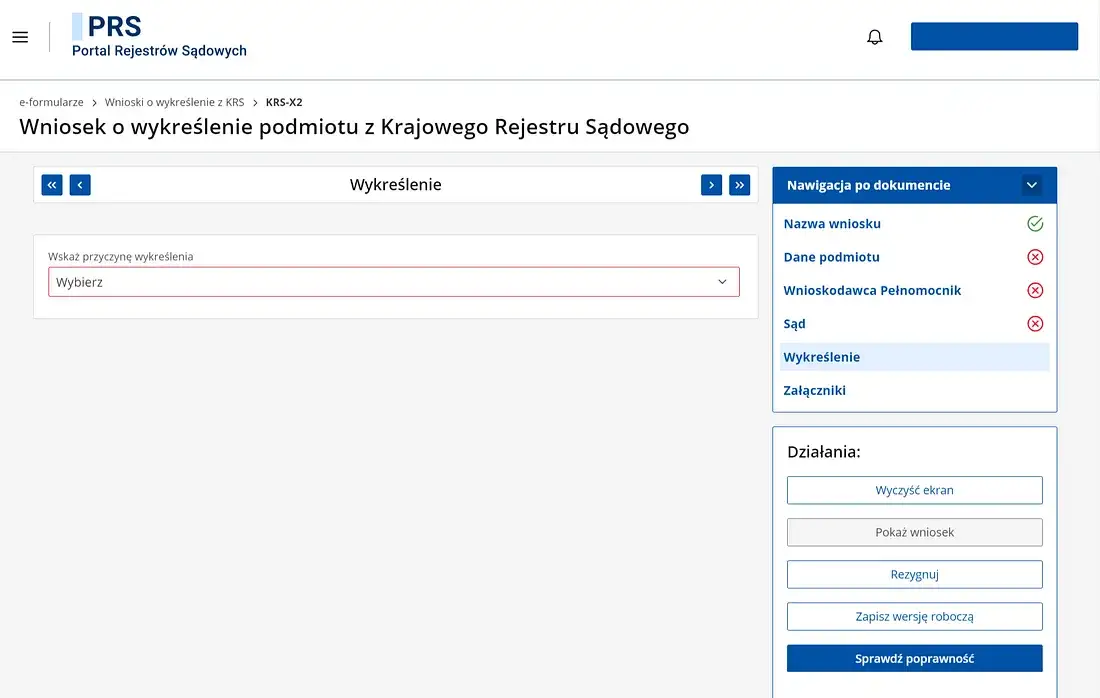Image resolution: width=1100 pixels, height=698 pixels.
Task: Go to previous section with single-left arrow
Action: pos(79,184)
